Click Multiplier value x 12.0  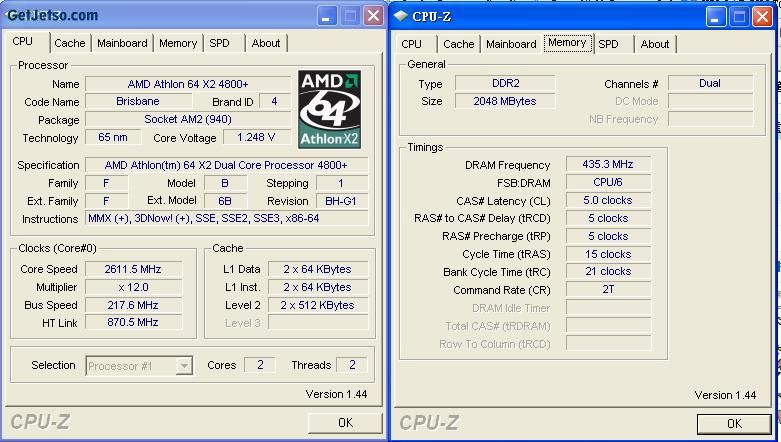(x=133, y=288)
